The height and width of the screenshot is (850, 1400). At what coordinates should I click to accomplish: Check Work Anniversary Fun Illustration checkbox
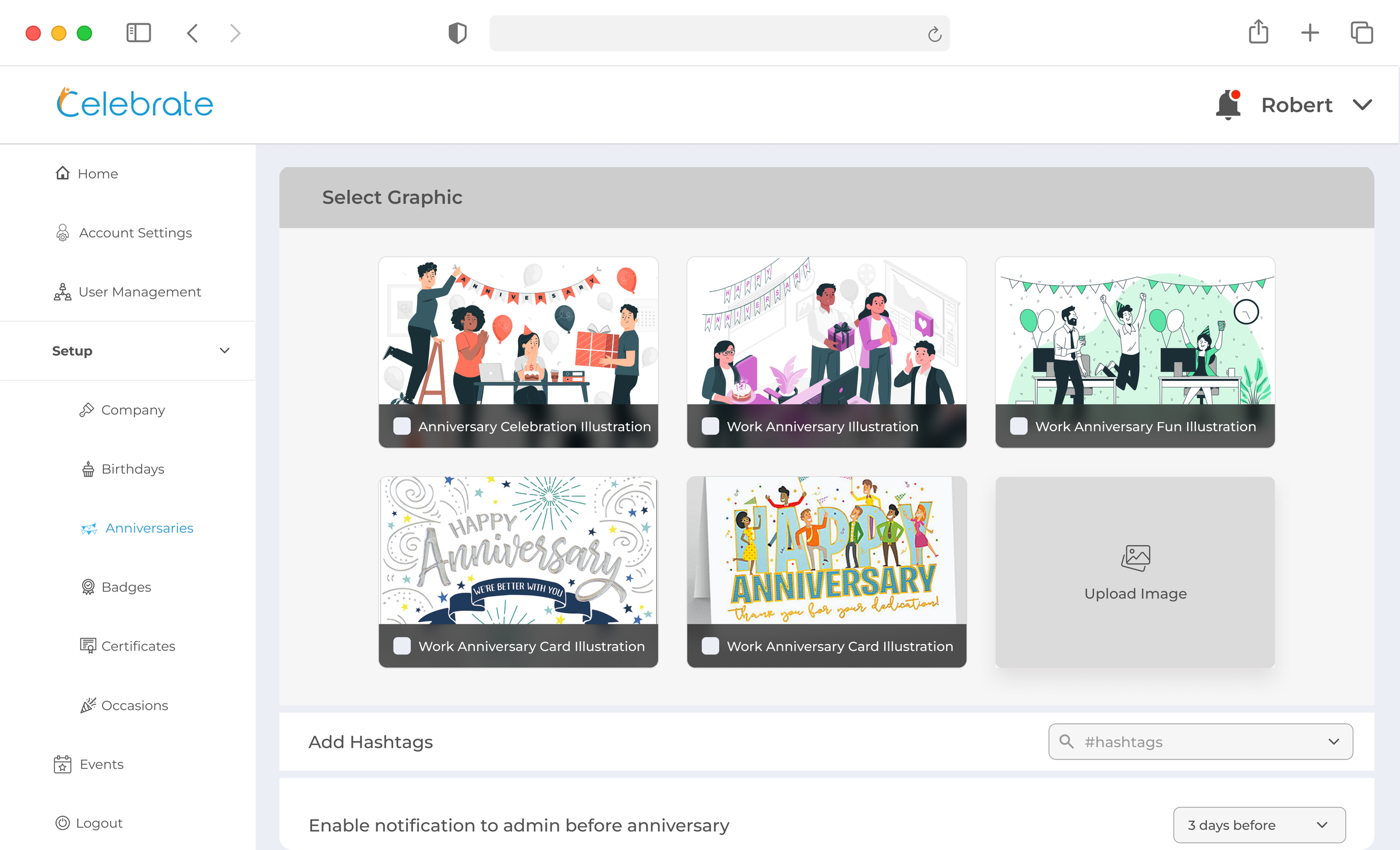click(1019, 426)
